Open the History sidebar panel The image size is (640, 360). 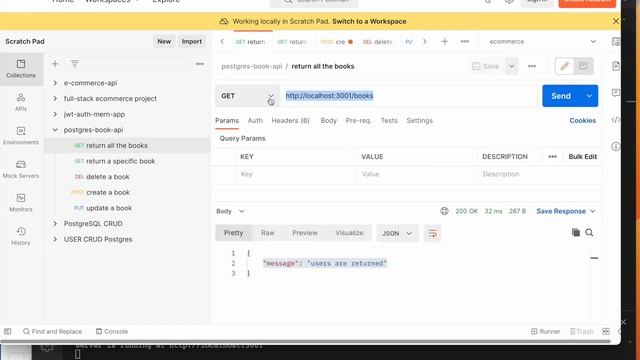pyautogui.click(x=21, y=236)
